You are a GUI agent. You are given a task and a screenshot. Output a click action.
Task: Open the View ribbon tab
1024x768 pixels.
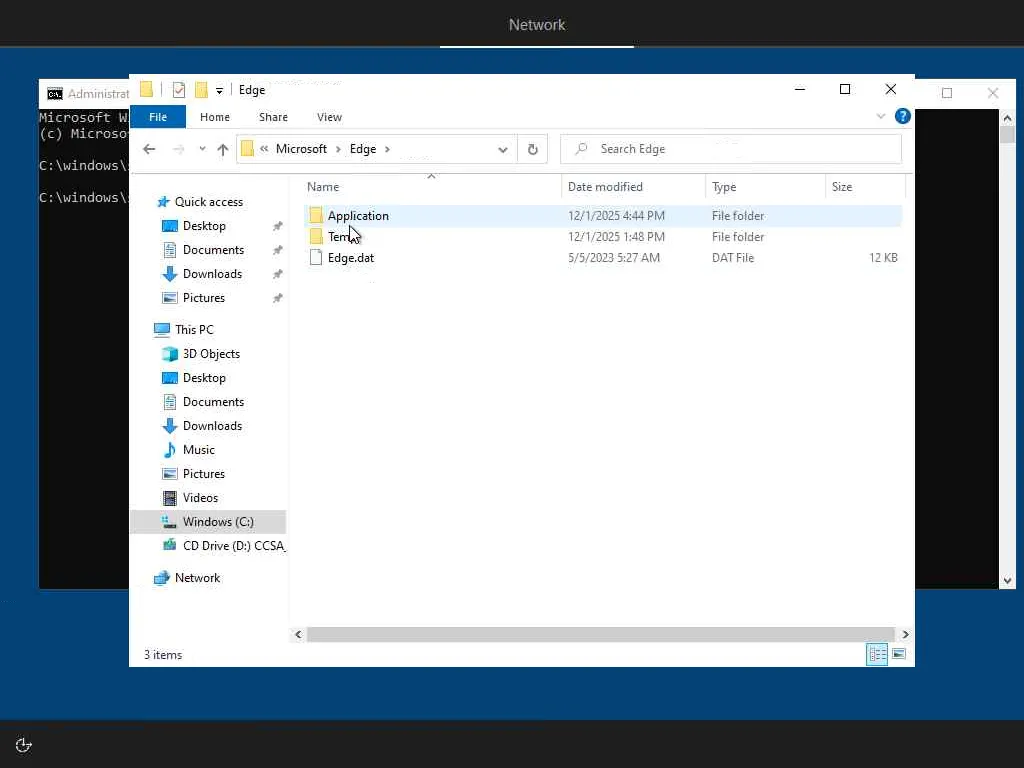click(329, 117)
